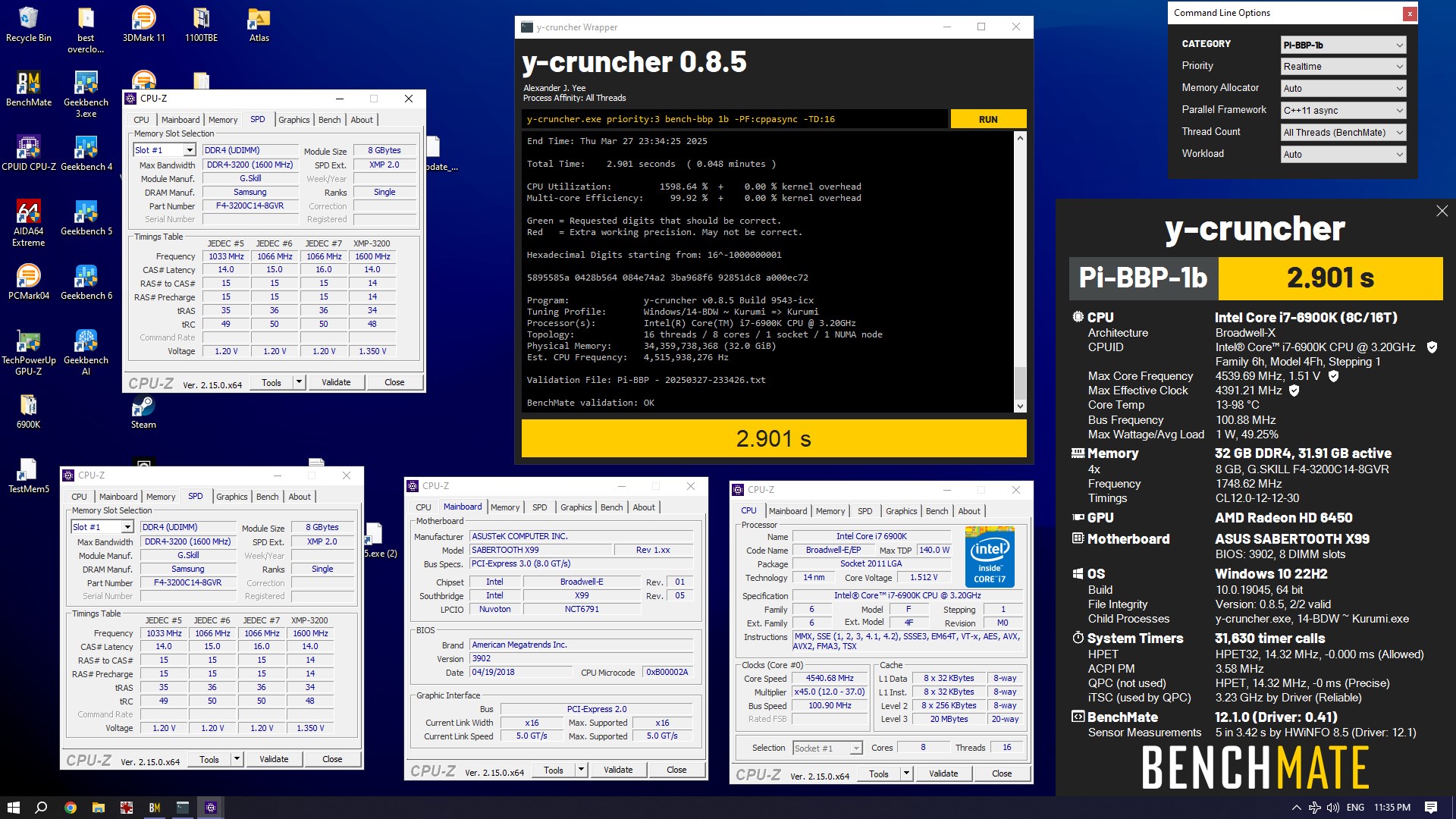The image size is (1456, 819).
Task: Open Geekbench 4 desktop icon
Action: click(x=86, y=153)
